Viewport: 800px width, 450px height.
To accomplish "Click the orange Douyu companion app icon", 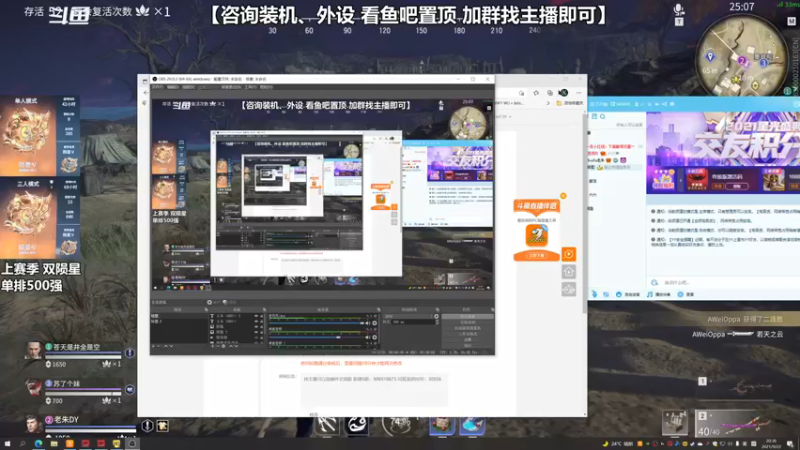I will coord(536,235).
